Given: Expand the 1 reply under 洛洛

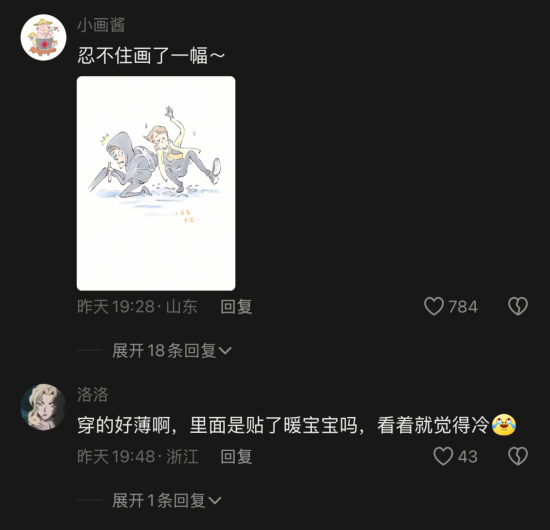Looking at the screenshot, I should pyautogui.click(x=167, y=500).
